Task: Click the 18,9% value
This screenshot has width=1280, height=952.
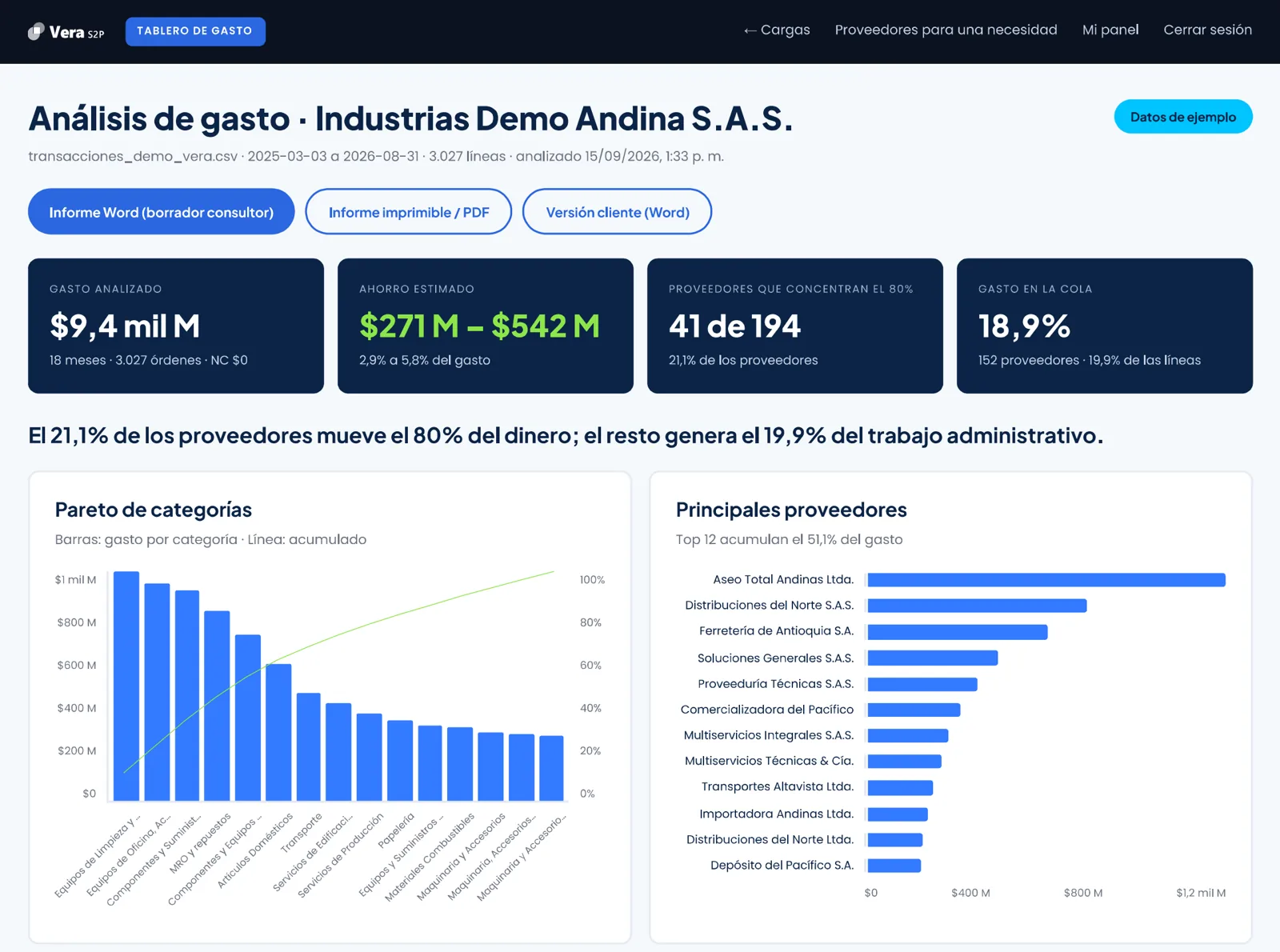Action: pos(1024,326)
